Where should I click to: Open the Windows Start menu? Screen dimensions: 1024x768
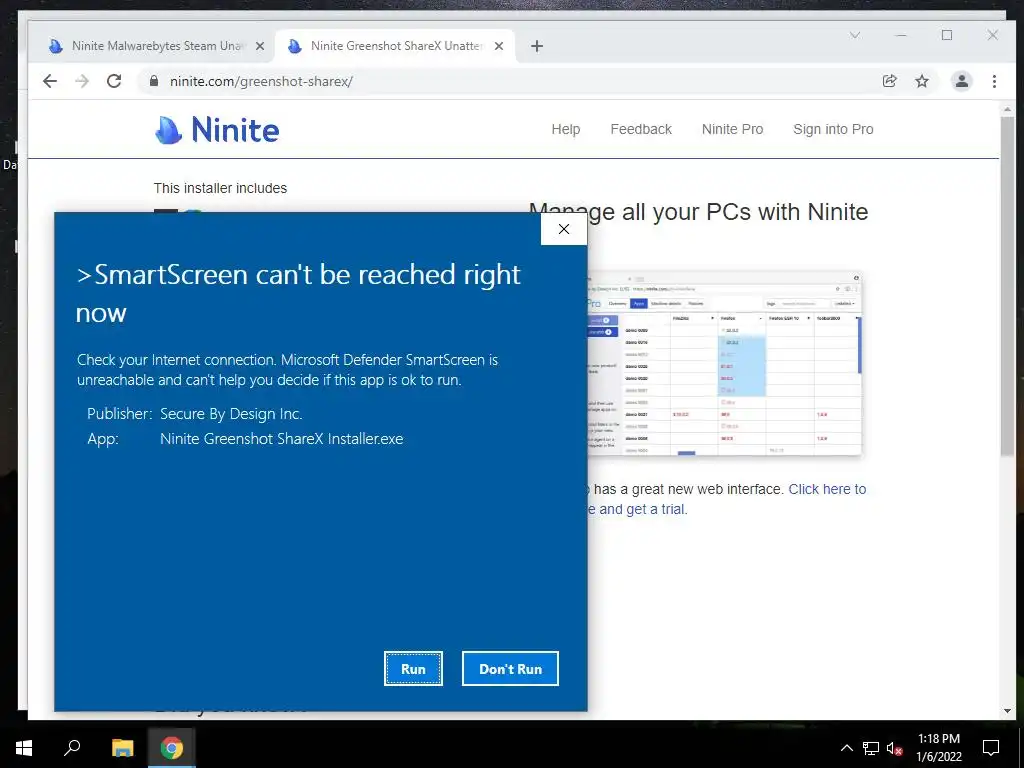click(24, 748)
